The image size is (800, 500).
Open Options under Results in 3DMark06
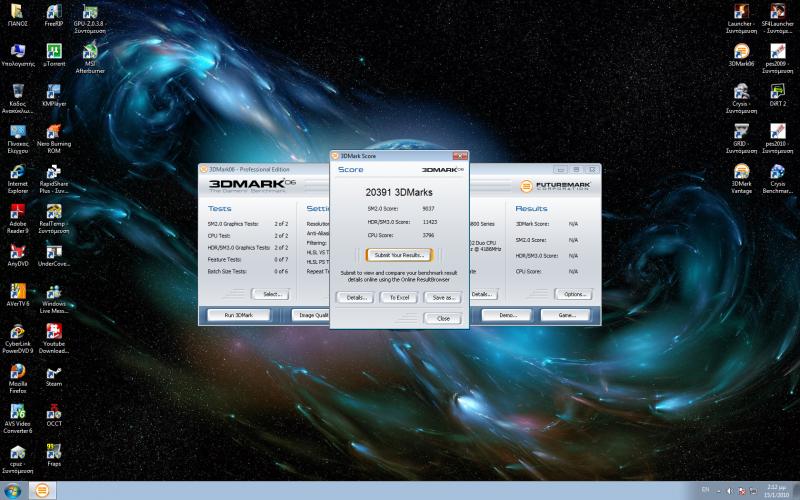573,294
